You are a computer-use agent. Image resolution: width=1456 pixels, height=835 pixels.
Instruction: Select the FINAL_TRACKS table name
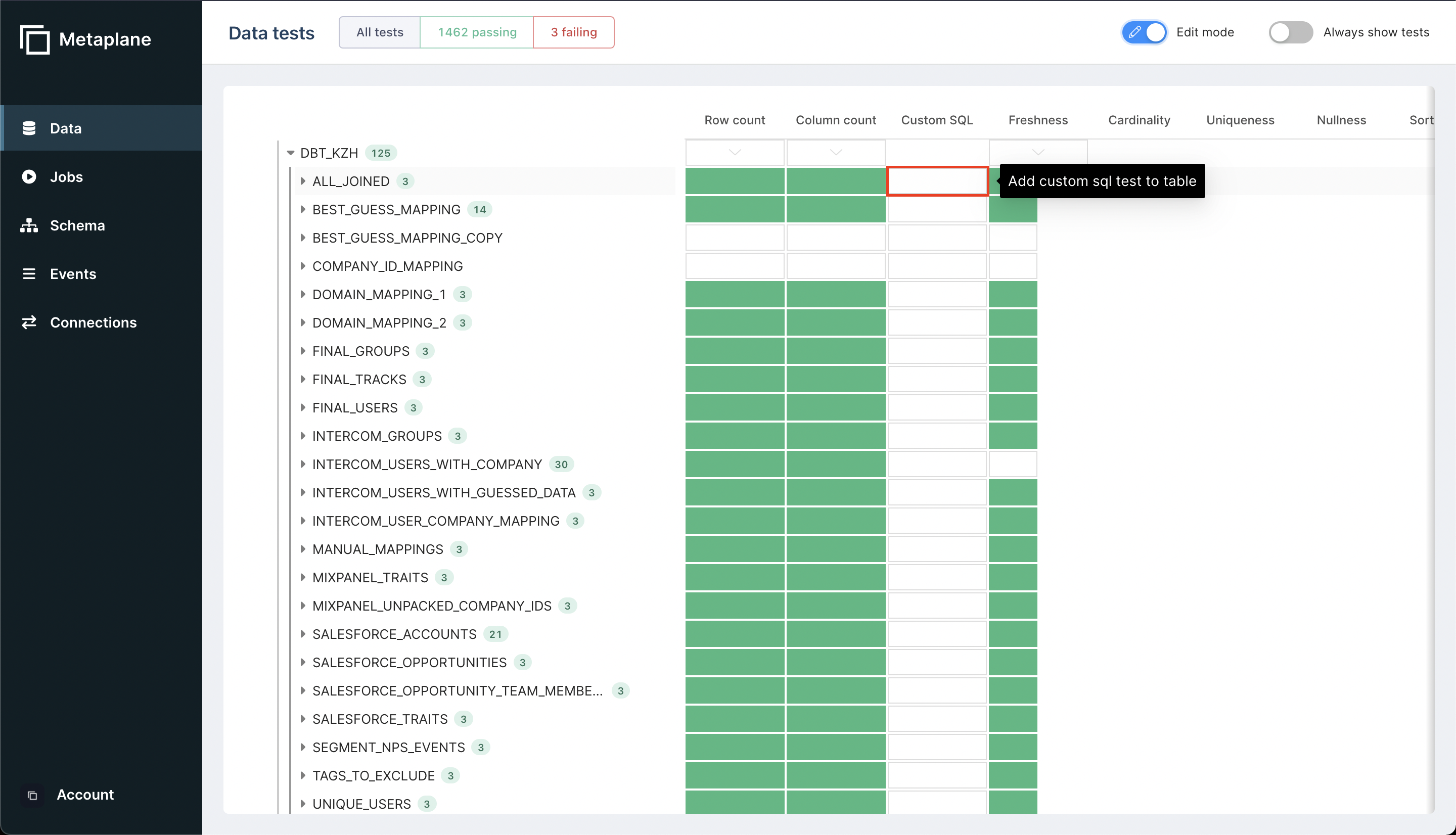click(x=359, y=379)
